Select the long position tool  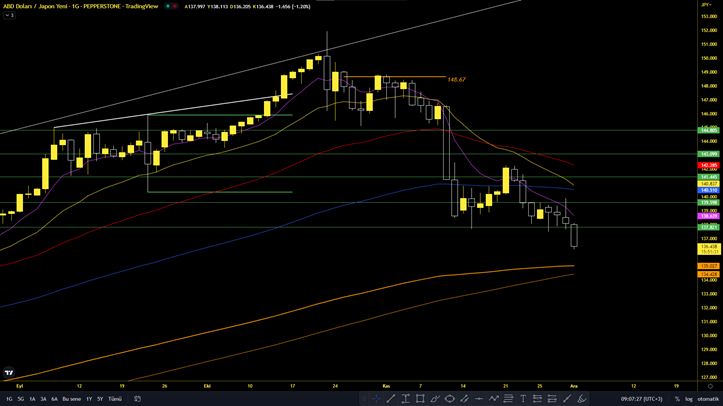pyautogui.click(x=537, y=399)
